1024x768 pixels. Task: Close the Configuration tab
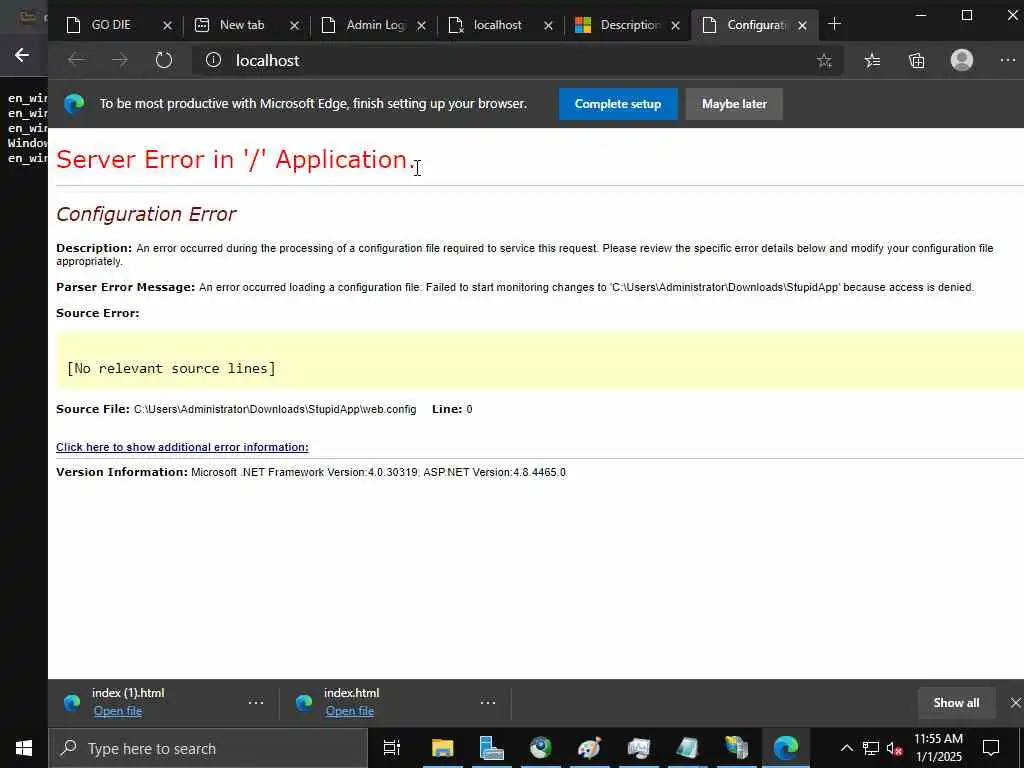[x=803, y=25]
